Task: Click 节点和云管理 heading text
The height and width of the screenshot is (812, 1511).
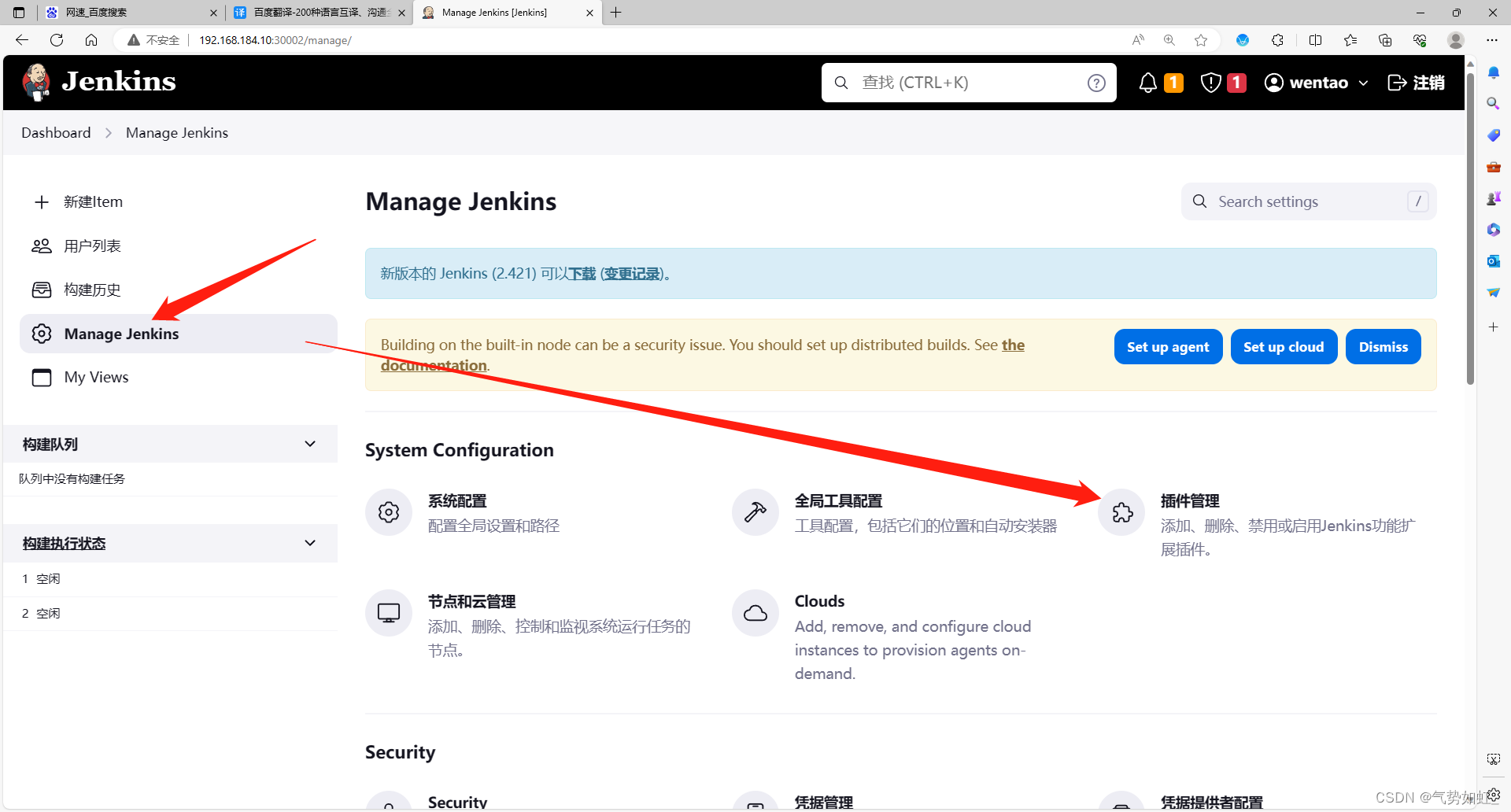Action: click(471, 602)
